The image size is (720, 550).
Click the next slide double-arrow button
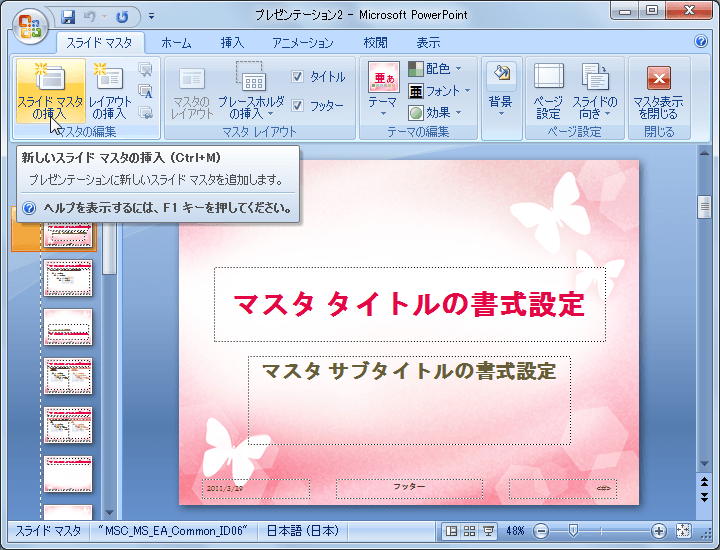[704, 497]
